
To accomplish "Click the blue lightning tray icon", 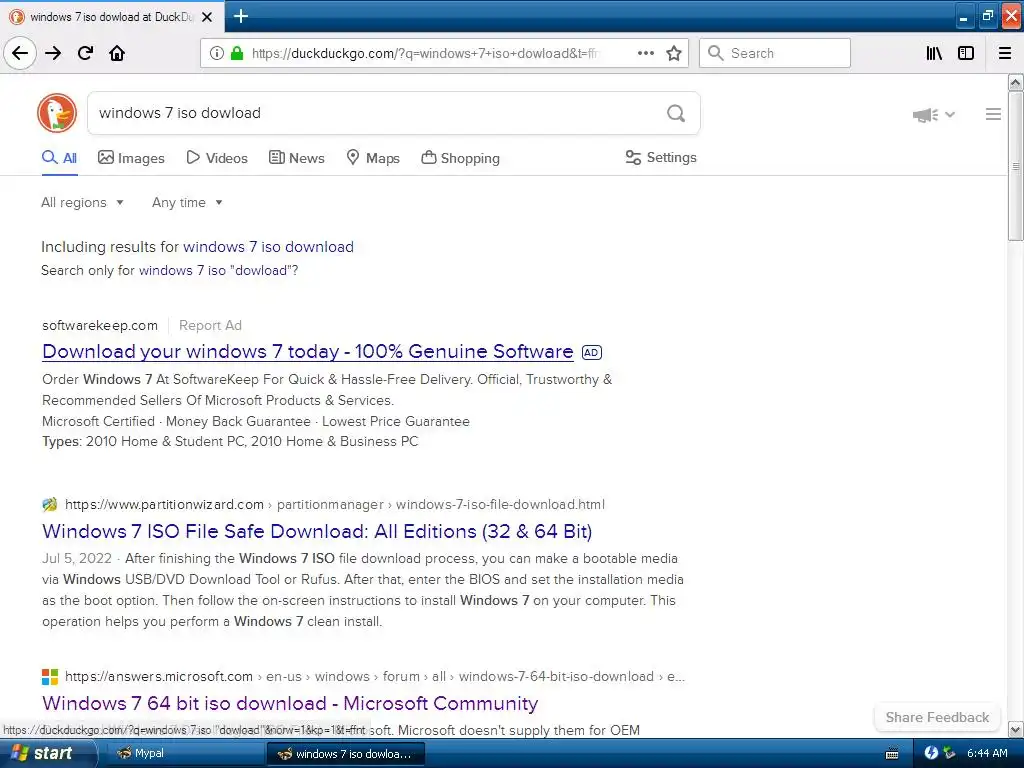I will (x=931, y=753).
